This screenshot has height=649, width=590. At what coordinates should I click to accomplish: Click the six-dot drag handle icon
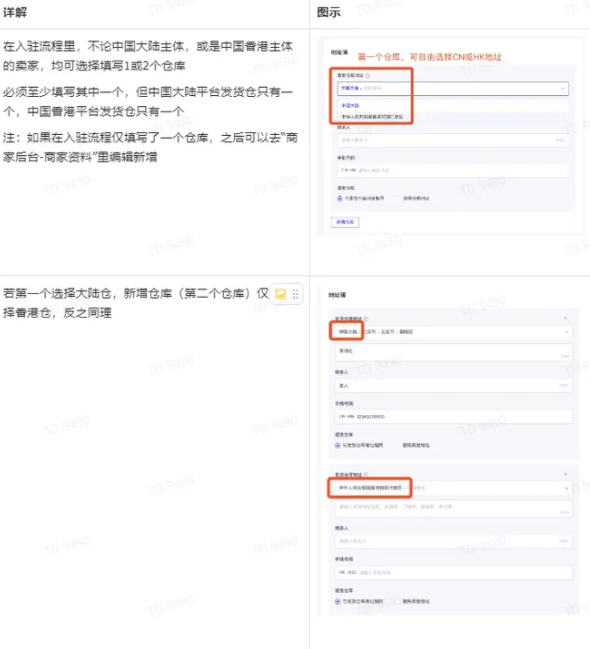295,294
